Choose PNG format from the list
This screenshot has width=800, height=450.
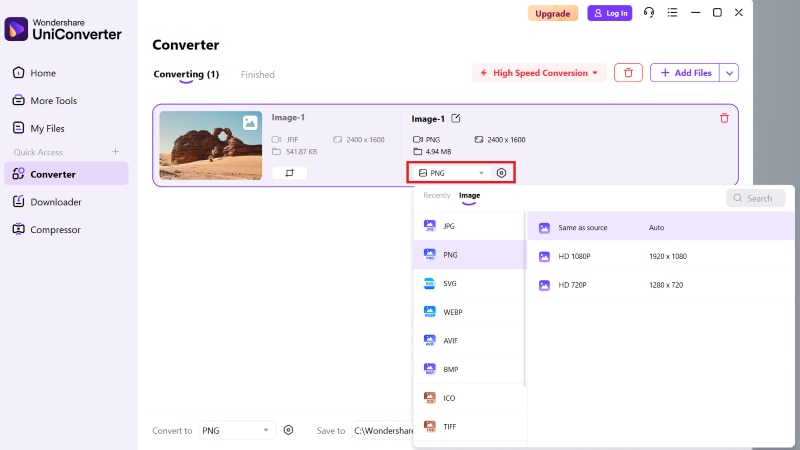pos(469,255)
